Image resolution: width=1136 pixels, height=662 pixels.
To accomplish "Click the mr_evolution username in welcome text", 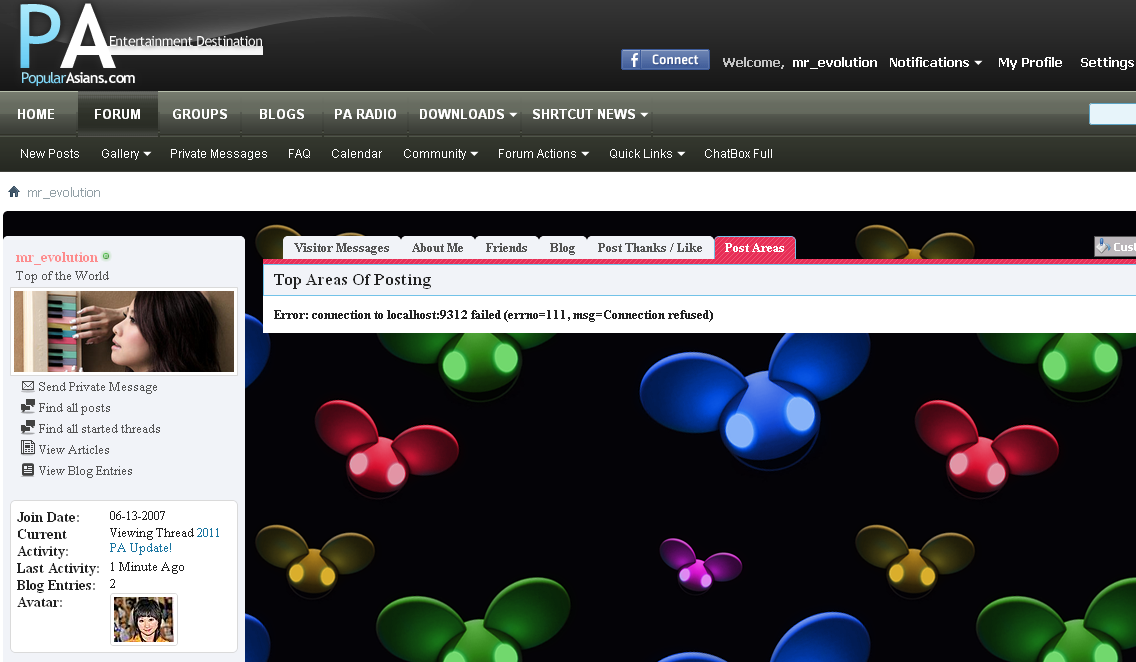I will pos(835,62).
